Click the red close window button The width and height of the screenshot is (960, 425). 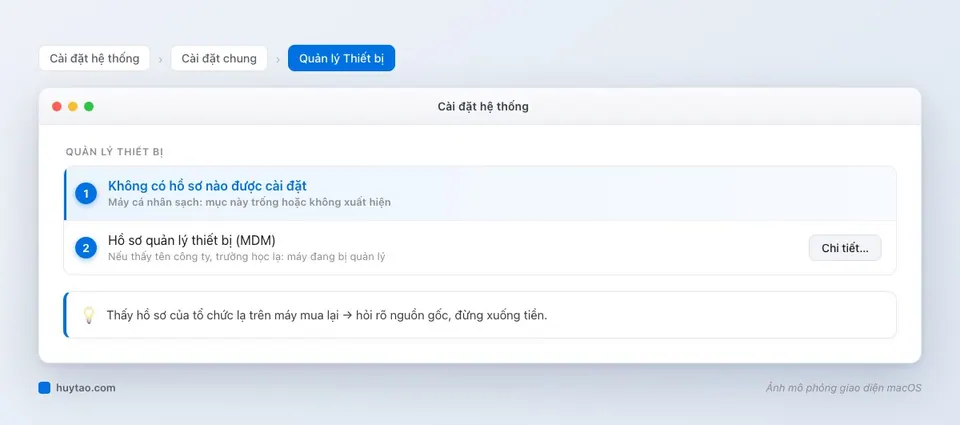click(57, 107)
